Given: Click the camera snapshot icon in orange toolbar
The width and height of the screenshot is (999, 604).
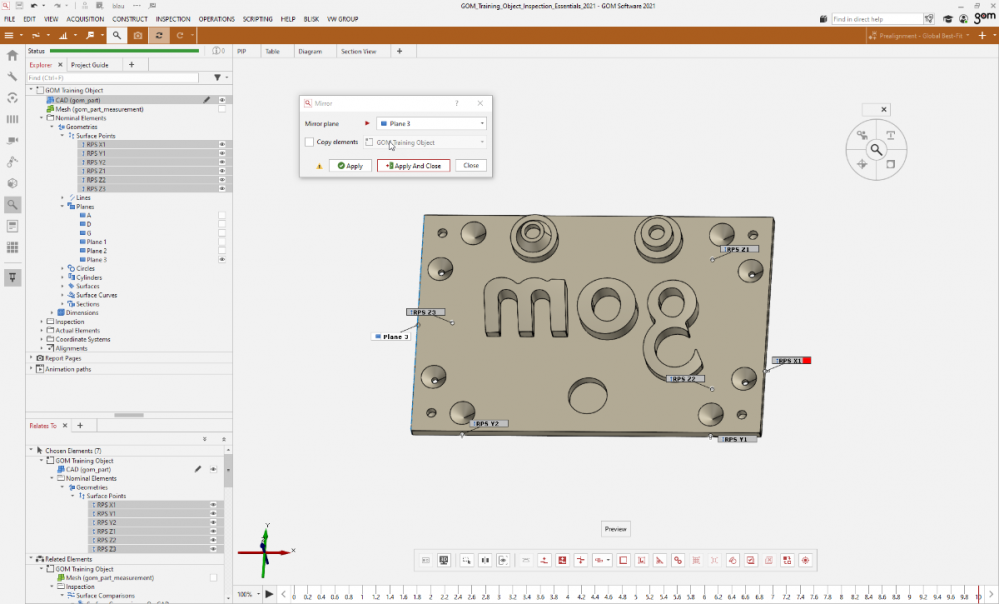Looking at the screenshot, I should coord(138,35).
